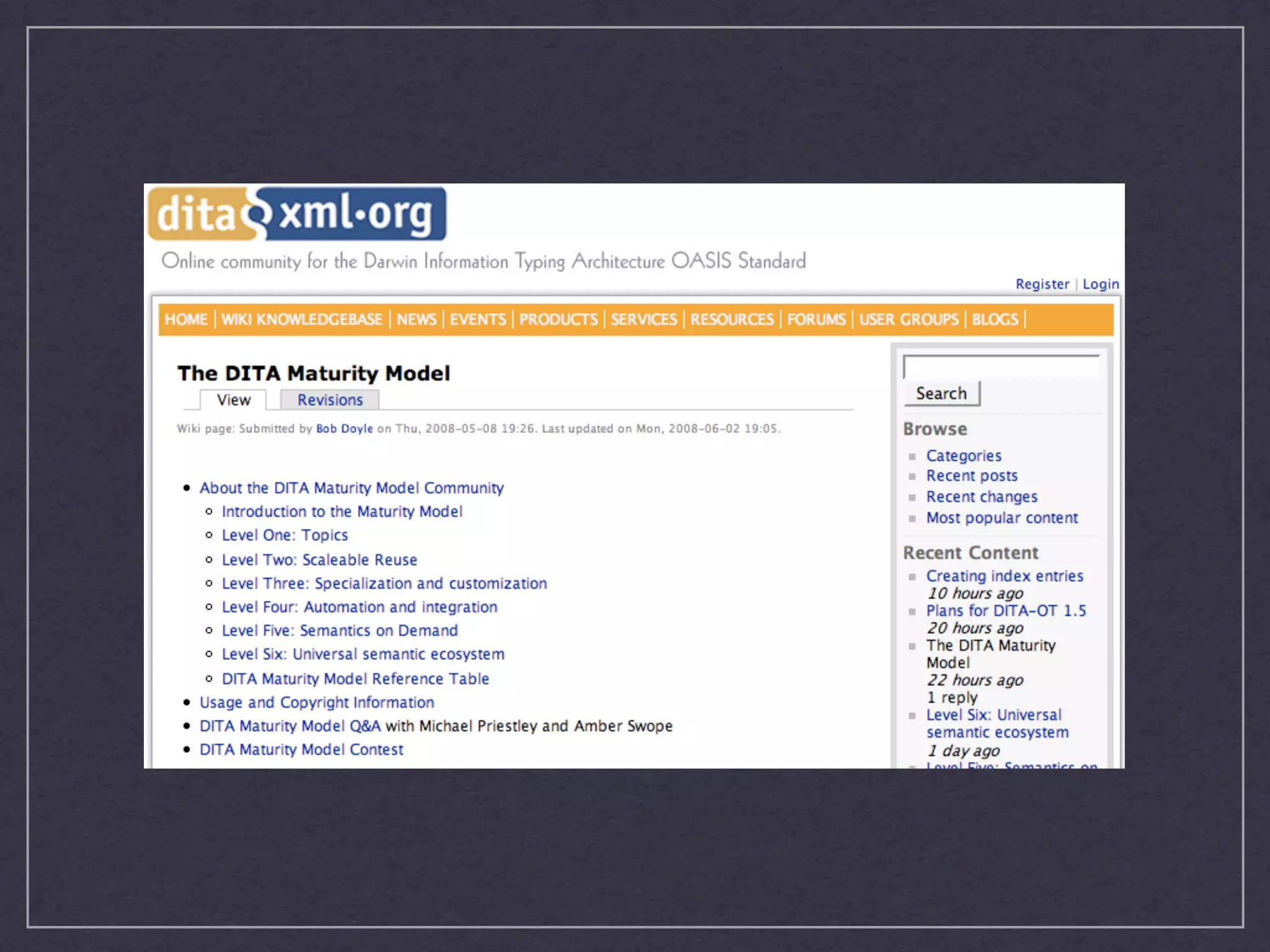Viewport: 1270px width, 952px height.
Task: Open HOME in the orange navigation bar
Action: pos(186,320)
